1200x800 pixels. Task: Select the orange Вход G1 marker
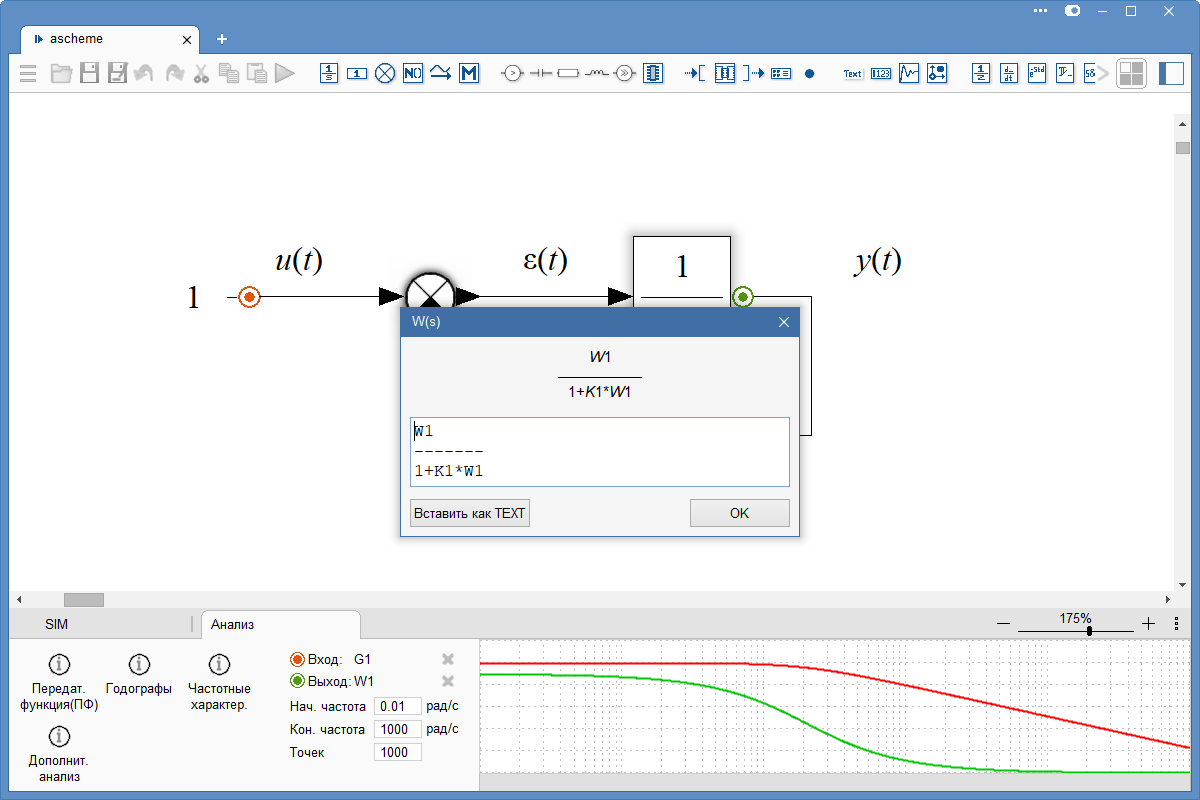(297, 660)
